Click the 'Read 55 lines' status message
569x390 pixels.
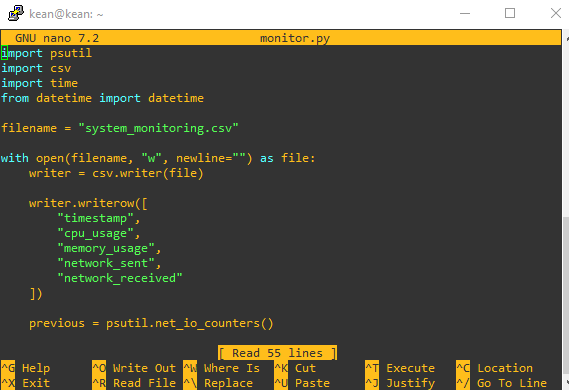(278, 353)
